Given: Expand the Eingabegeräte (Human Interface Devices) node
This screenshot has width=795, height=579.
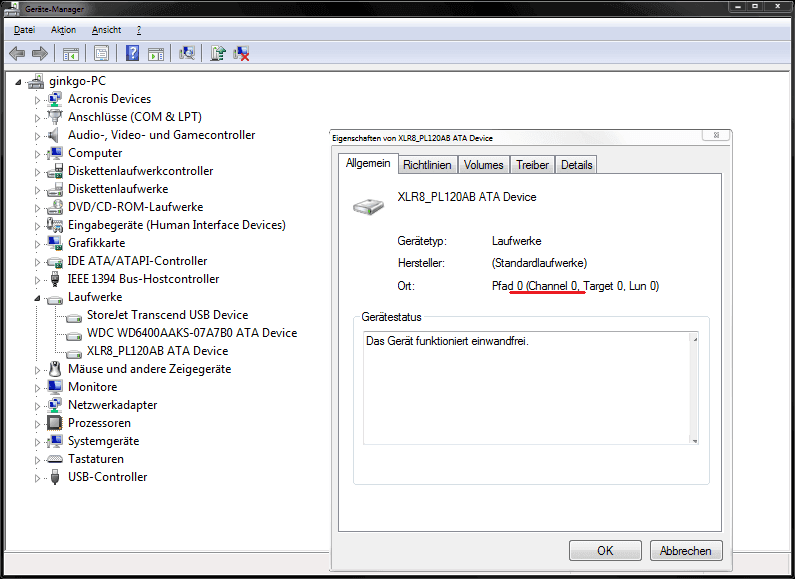Looking at the screenshot, I should [37, 226].
